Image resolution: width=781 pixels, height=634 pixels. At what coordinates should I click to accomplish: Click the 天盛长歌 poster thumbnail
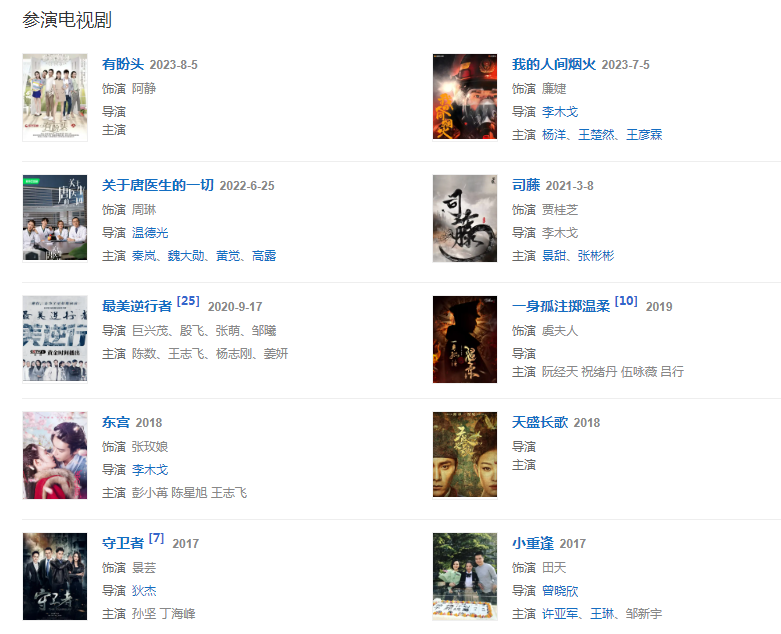click(x=465, y=454)
